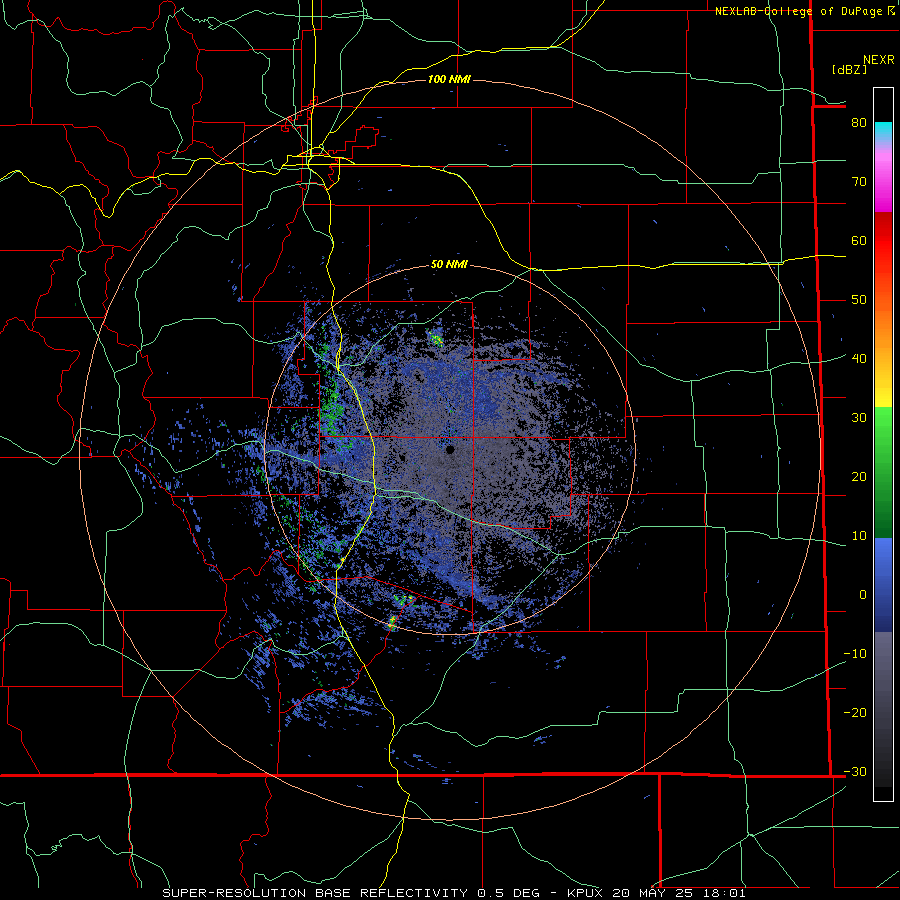
Task: Click the Super-Resolution Base Reflectivity caption
Action: pos(454,893)
